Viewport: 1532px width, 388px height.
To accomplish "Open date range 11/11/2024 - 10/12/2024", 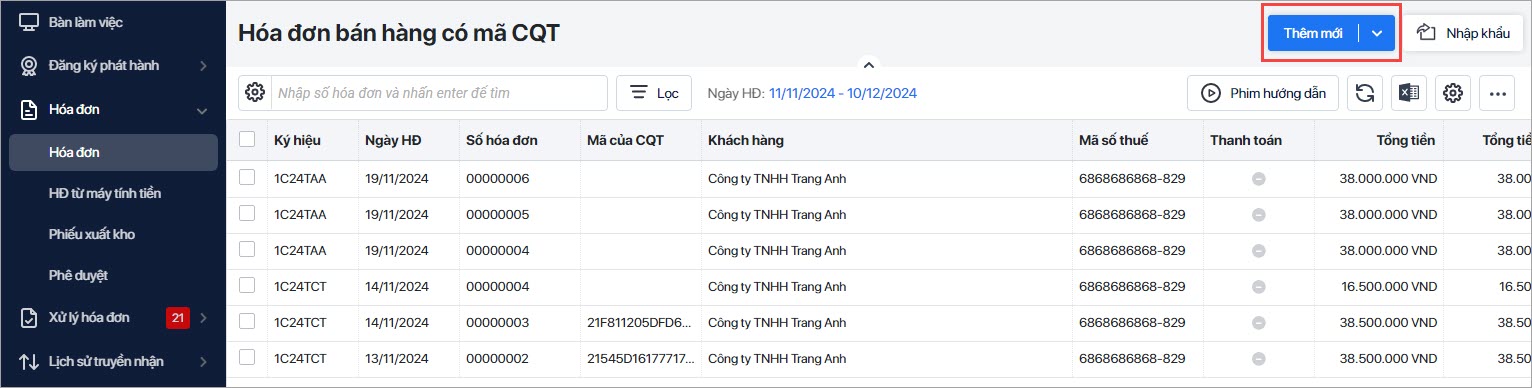I will point(843,93).
